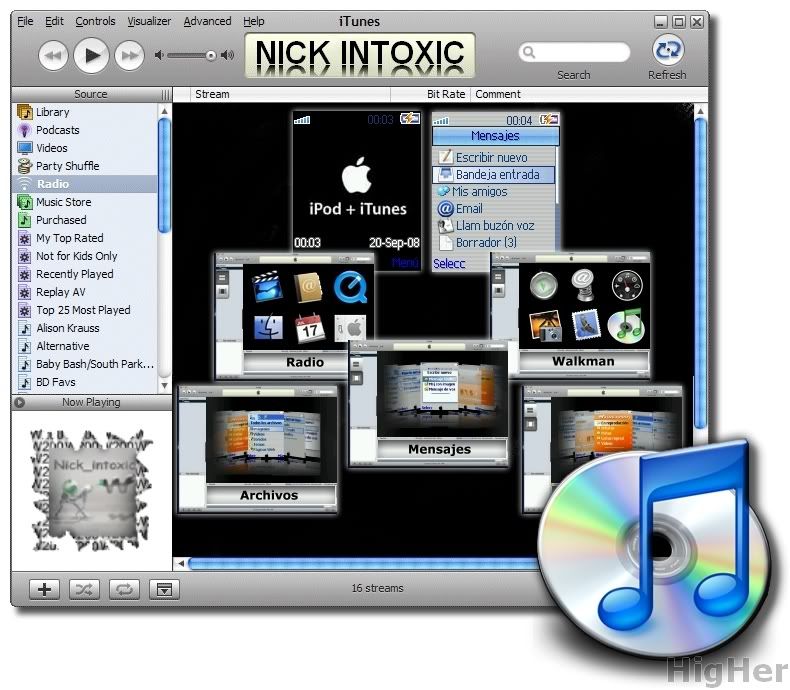Image resolution: width=790 pixels, height=690 pixels.
Task: Select Alison Krauss playlist
Action: [x=85, y=328]
